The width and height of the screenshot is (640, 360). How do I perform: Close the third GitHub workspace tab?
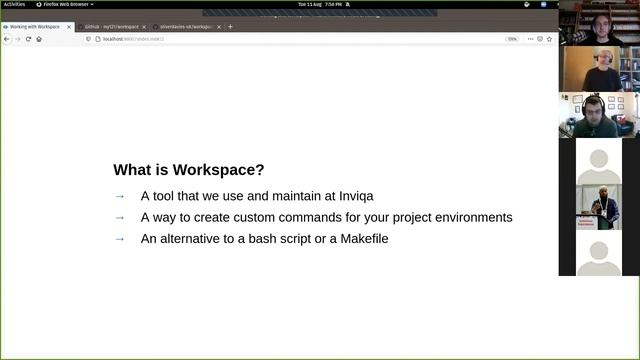point(219,27)
